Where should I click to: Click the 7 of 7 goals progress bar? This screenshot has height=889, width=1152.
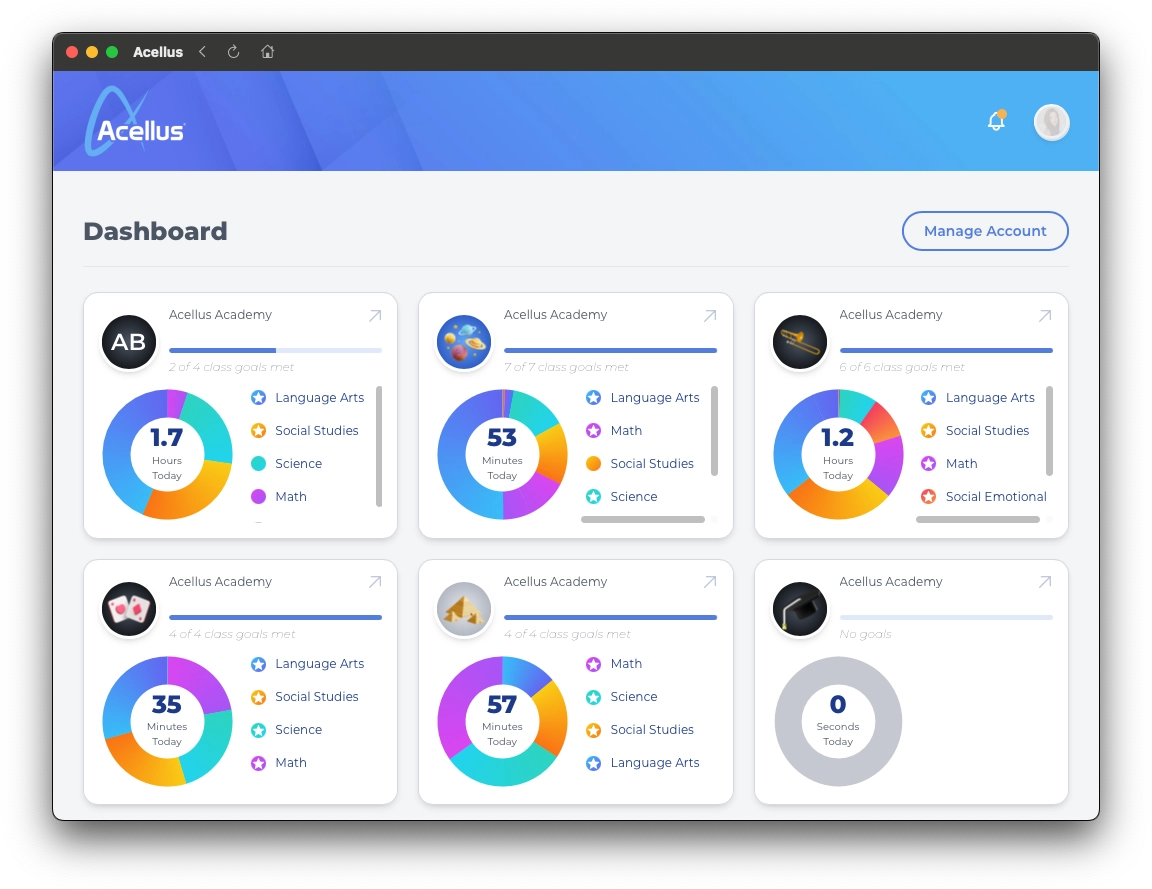[611, 350]
